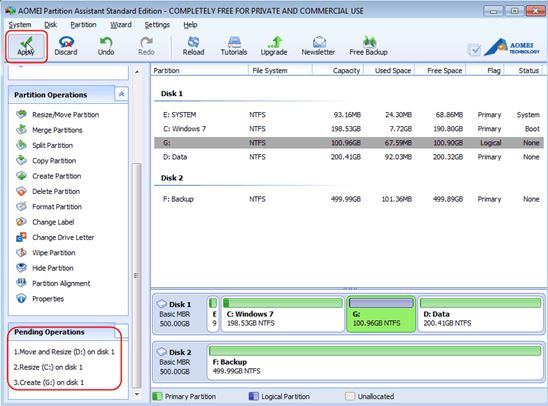Select pending operation Resize (C:)

(48, 367)
